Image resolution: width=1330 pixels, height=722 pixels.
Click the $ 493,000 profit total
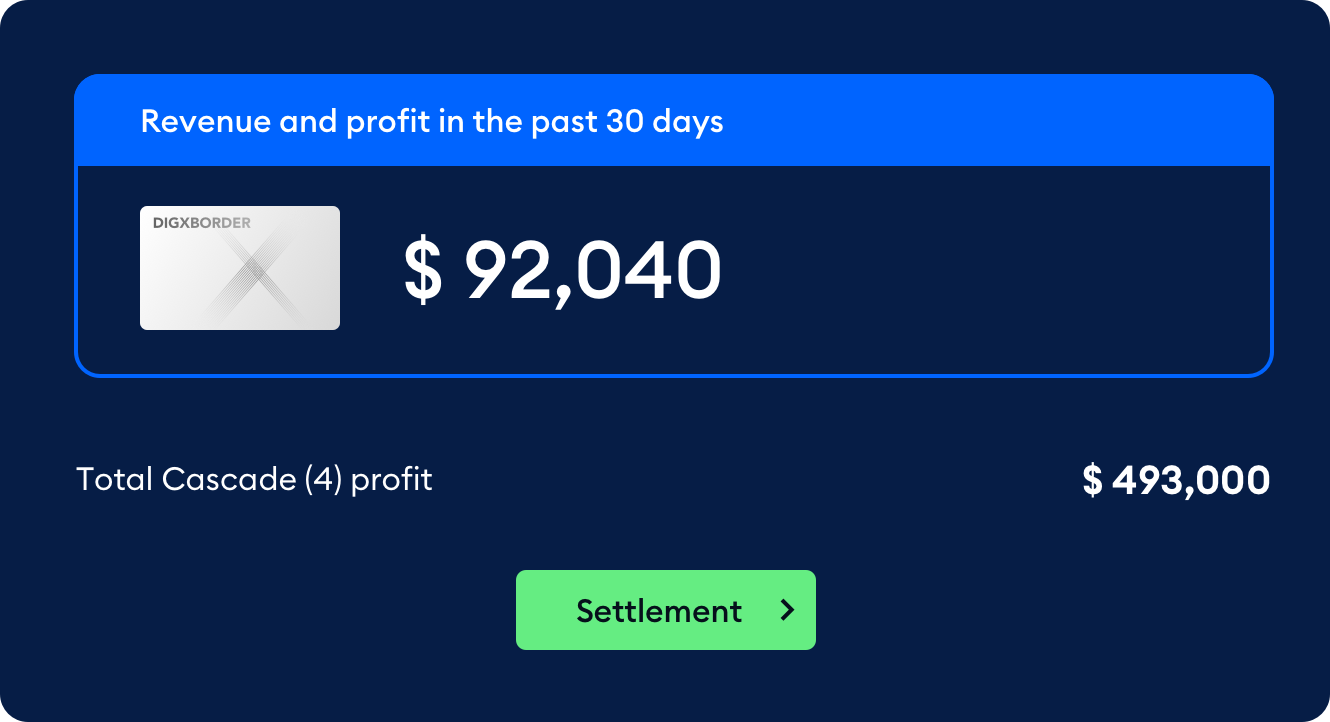tap(1176, 481)
